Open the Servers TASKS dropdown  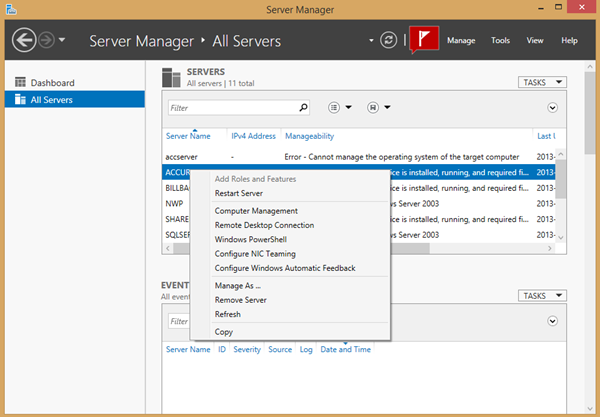[542, 82]
